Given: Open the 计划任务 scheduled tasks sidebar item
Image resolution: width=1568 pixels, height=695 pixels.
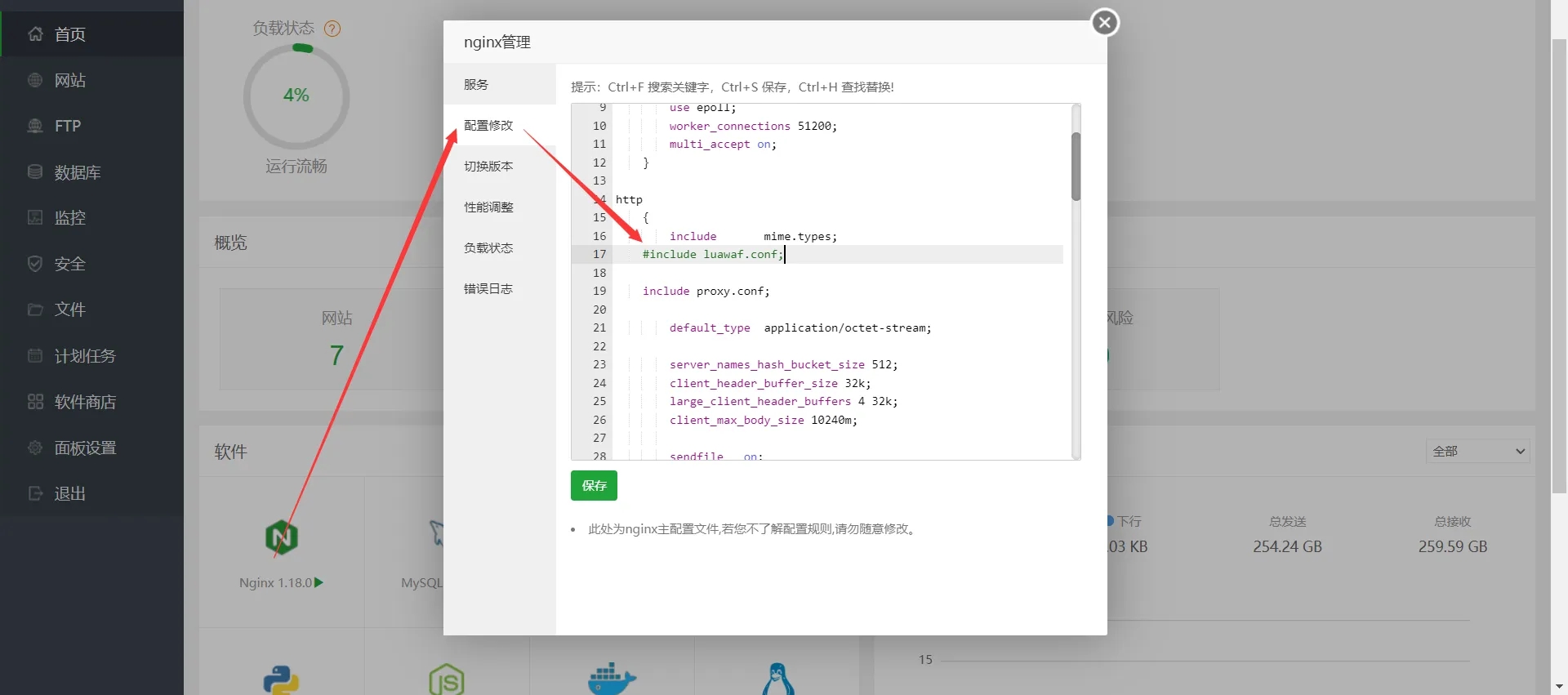Looking at the screenshot, I should 91,356.
